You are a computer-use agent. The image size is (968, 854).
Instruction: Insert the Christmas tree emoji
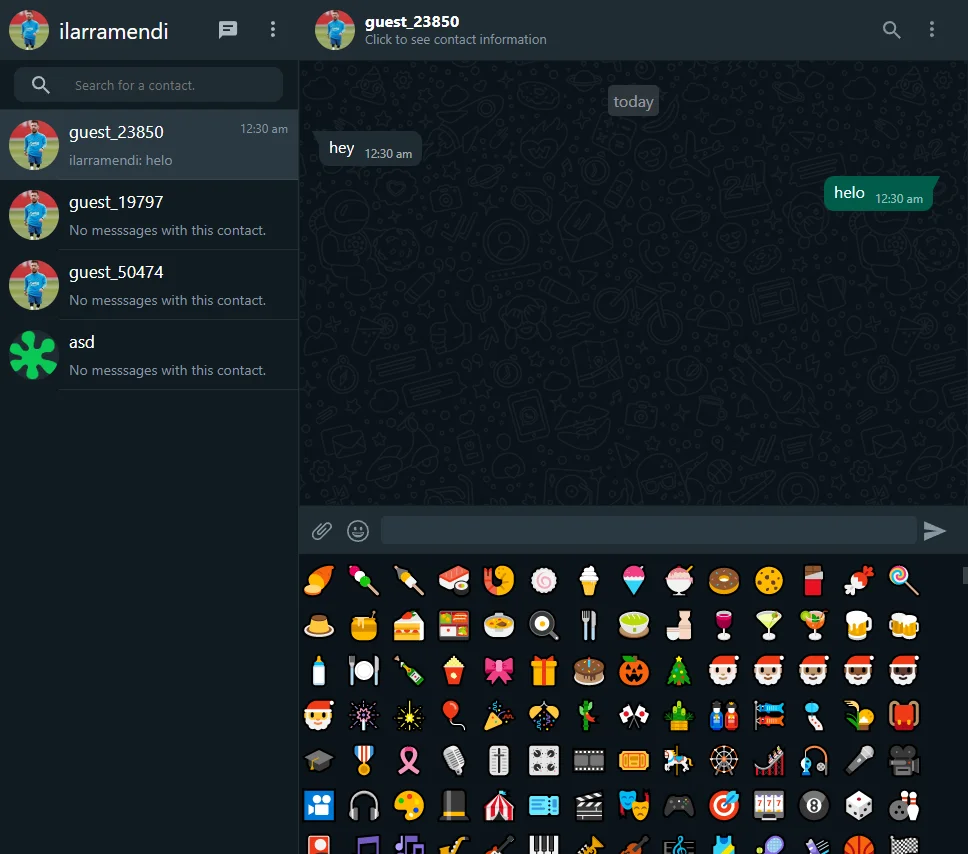click(679, 671)
